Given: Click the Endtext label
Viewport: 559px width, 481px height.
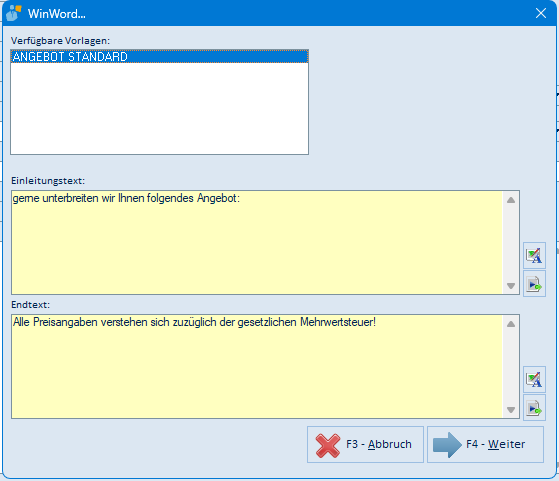Looking at the screenshot, I should click(x=31, y=305).
